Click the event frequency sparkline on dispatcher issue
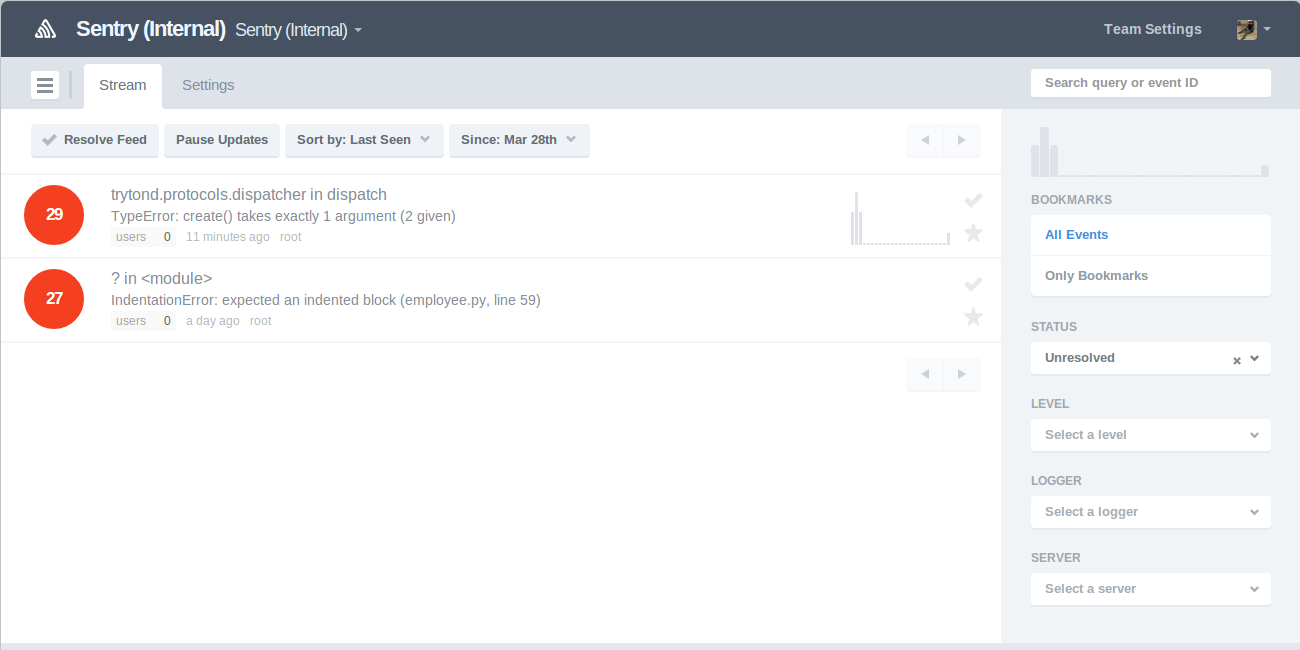1300x650 pixels. click(898, 218)
